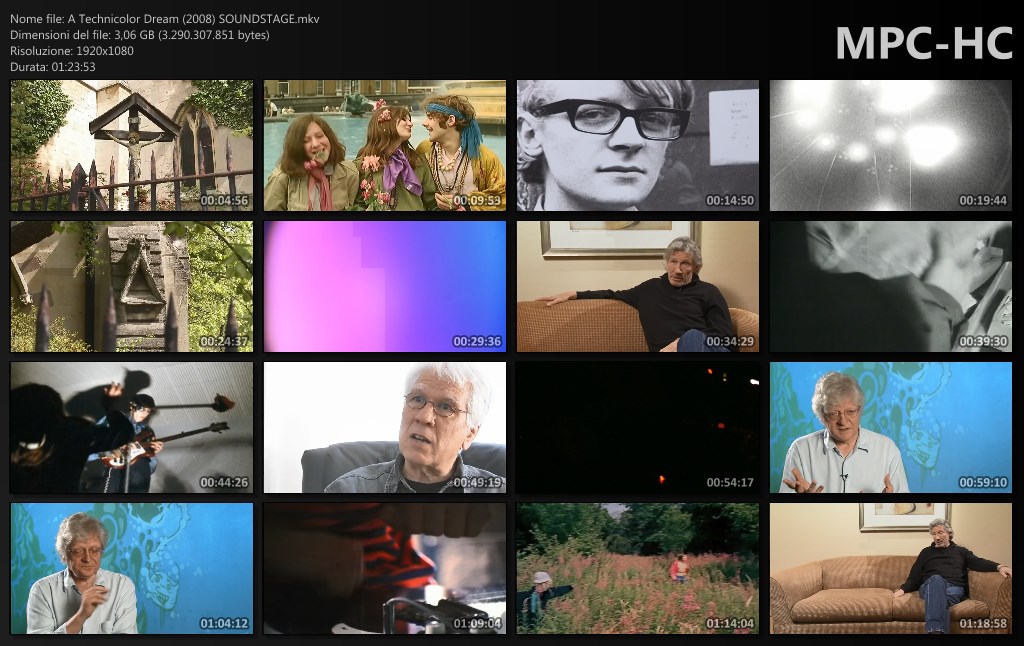Click the man on couch thumbnail 00:34:29
1024x646 pixels.
pyautogui.click(x=638, y=287)
